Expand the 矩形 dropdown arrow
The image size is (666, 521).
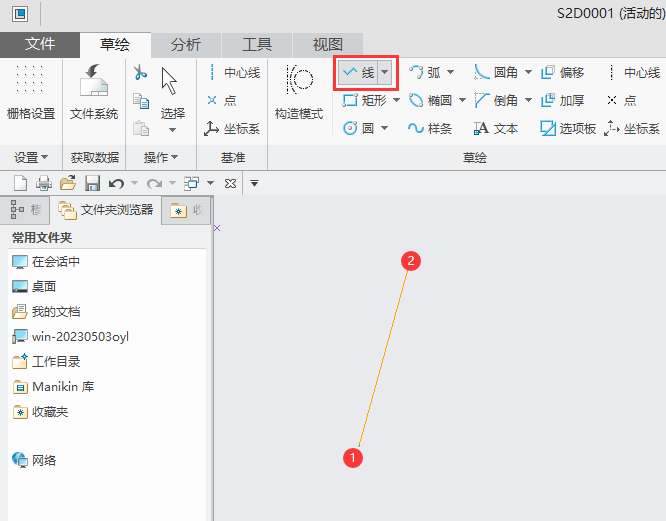pyautogui.click(x=396, y=101)
